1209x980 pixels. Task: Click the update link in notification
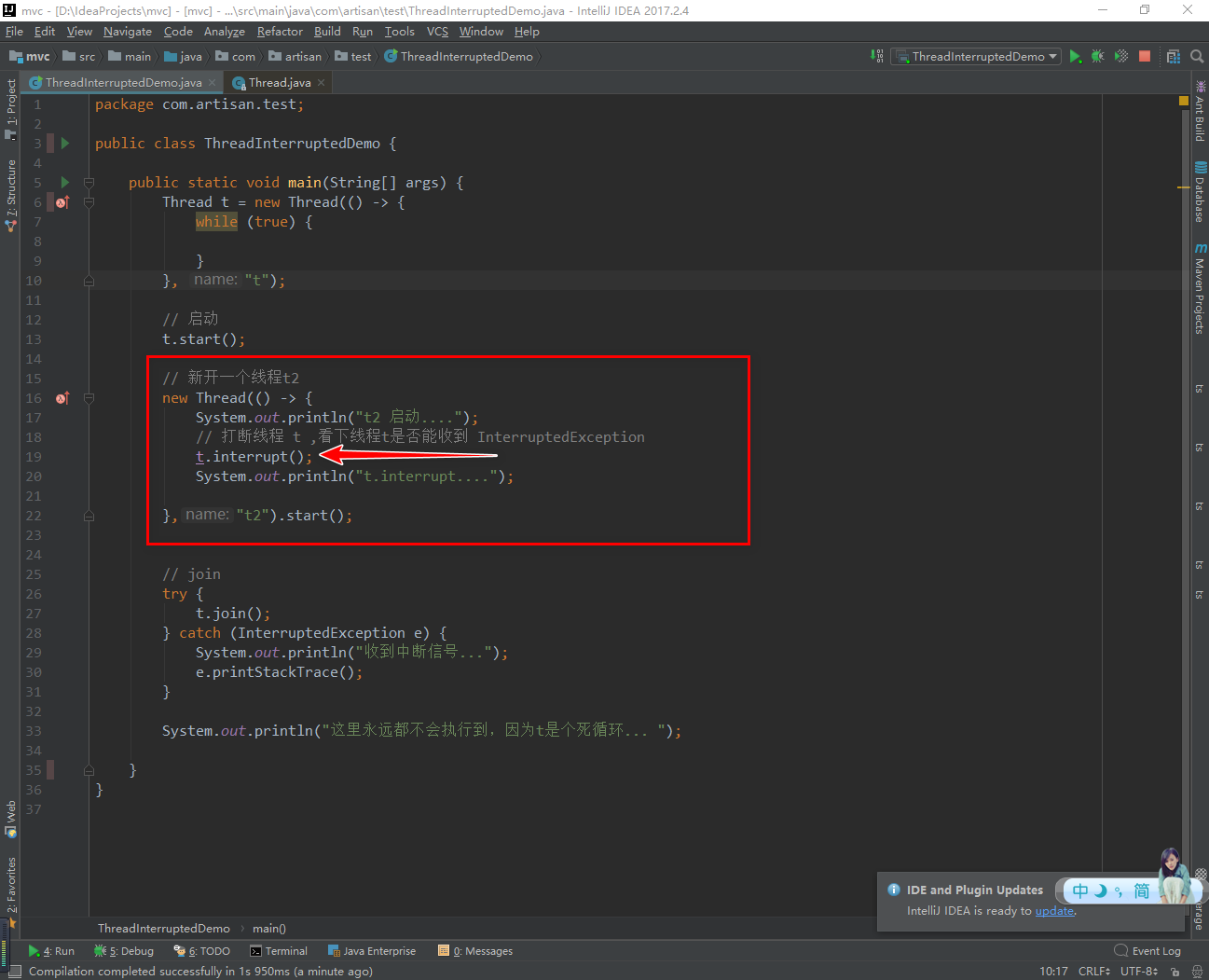1054,911
